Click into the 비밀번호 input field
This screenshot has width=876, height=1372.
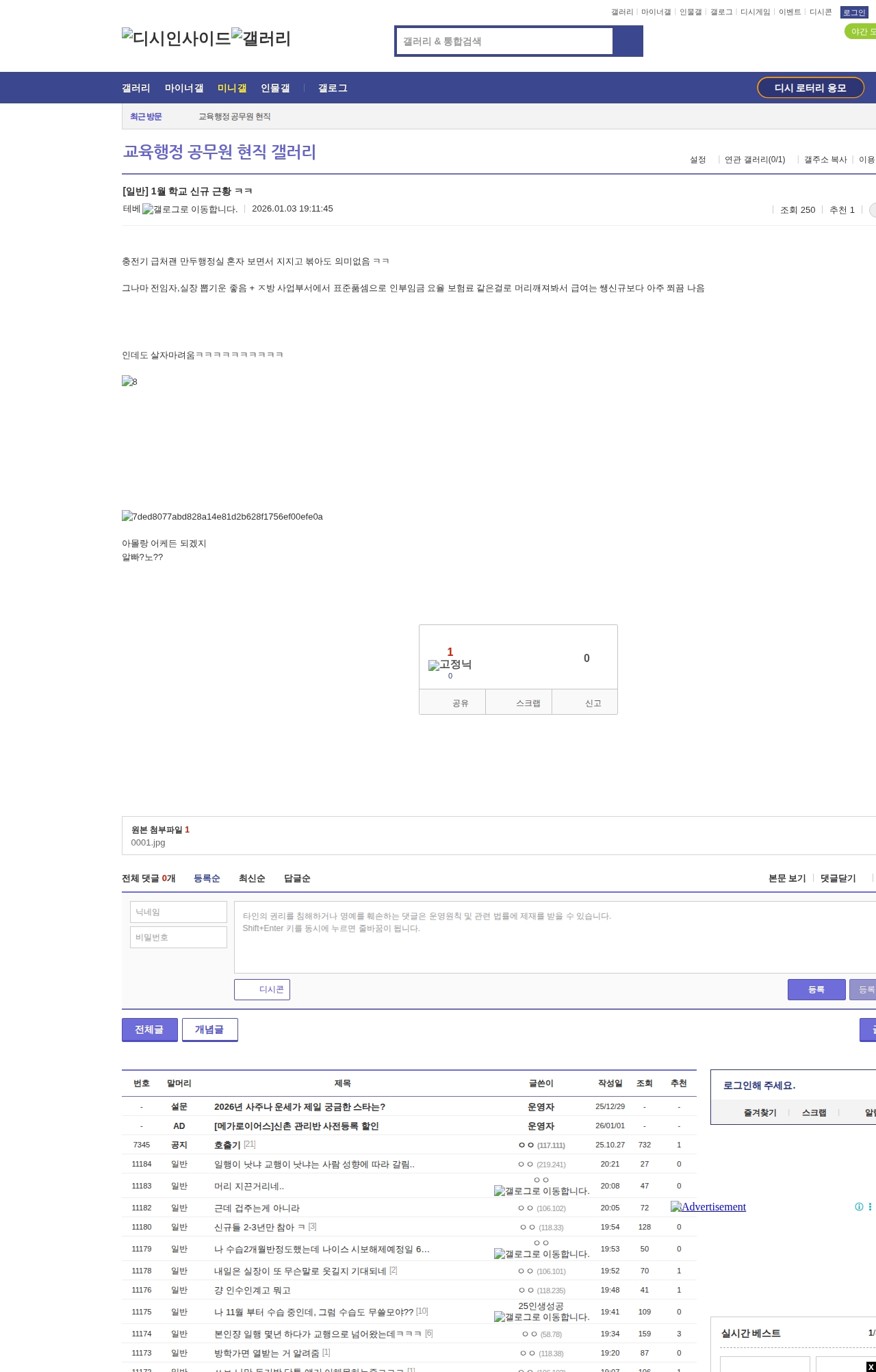click(179, 937)
